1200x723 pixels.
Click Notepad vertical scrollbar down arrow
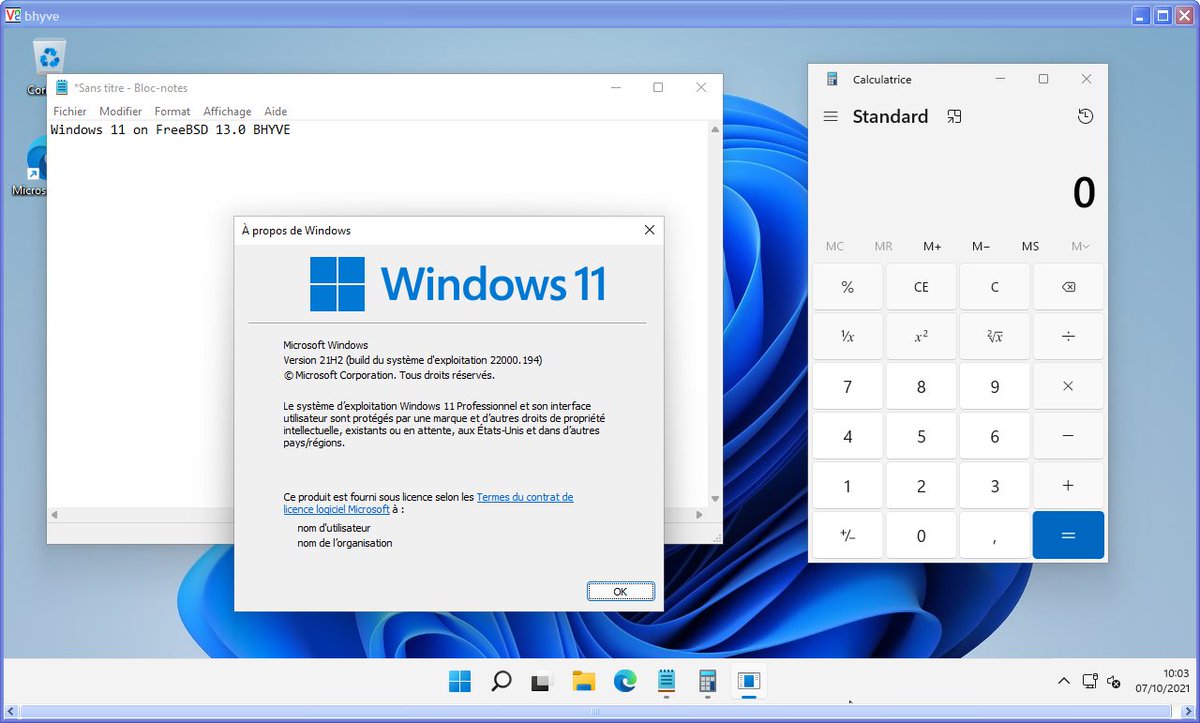point(715,499)
